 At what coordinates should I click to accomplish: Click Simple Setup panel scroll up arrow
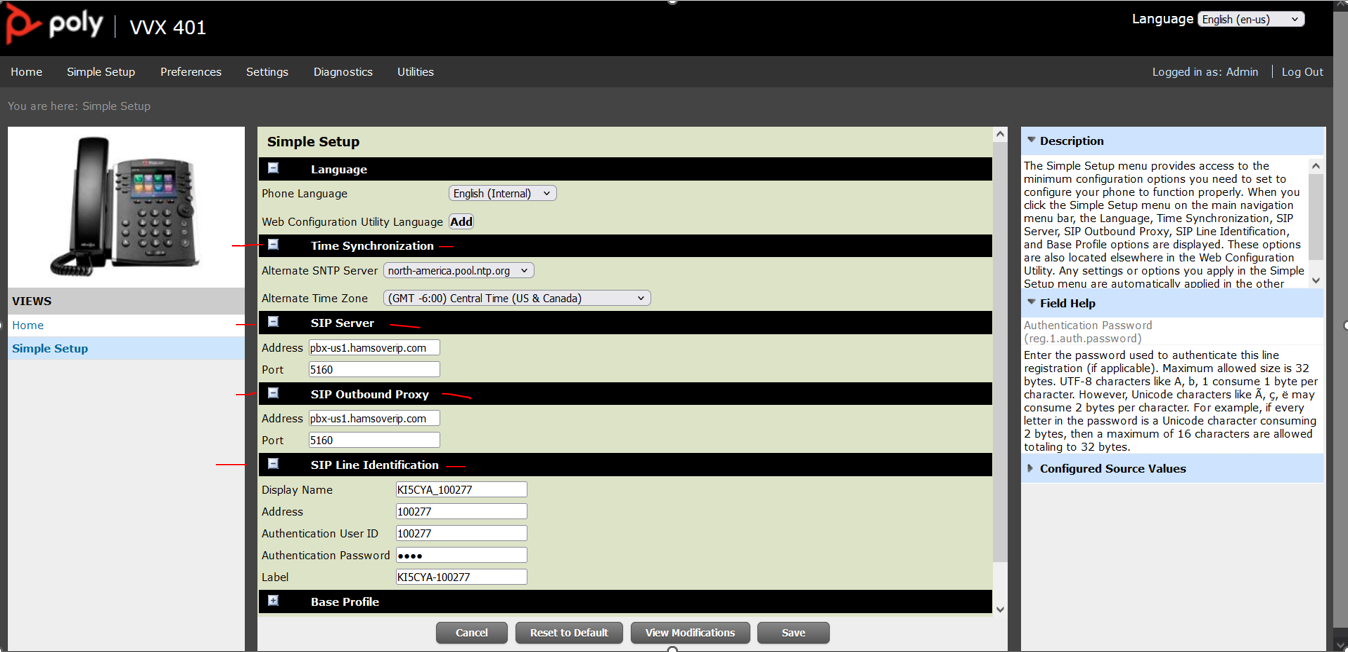(x=1000, y=134)
